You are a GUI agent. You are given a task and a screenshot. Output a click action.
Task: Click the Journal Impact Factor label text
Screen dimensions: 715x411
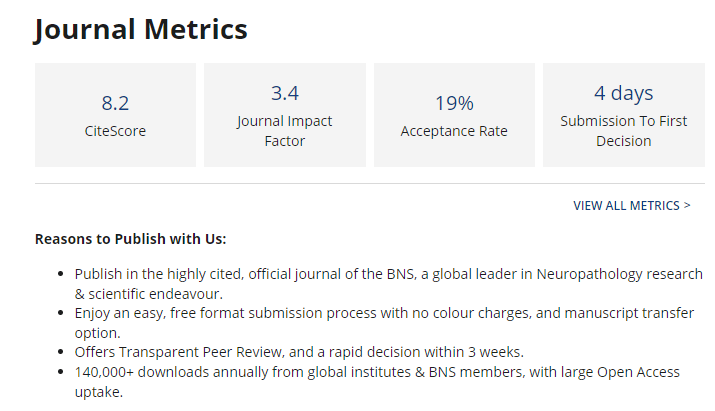click(285, 131)
